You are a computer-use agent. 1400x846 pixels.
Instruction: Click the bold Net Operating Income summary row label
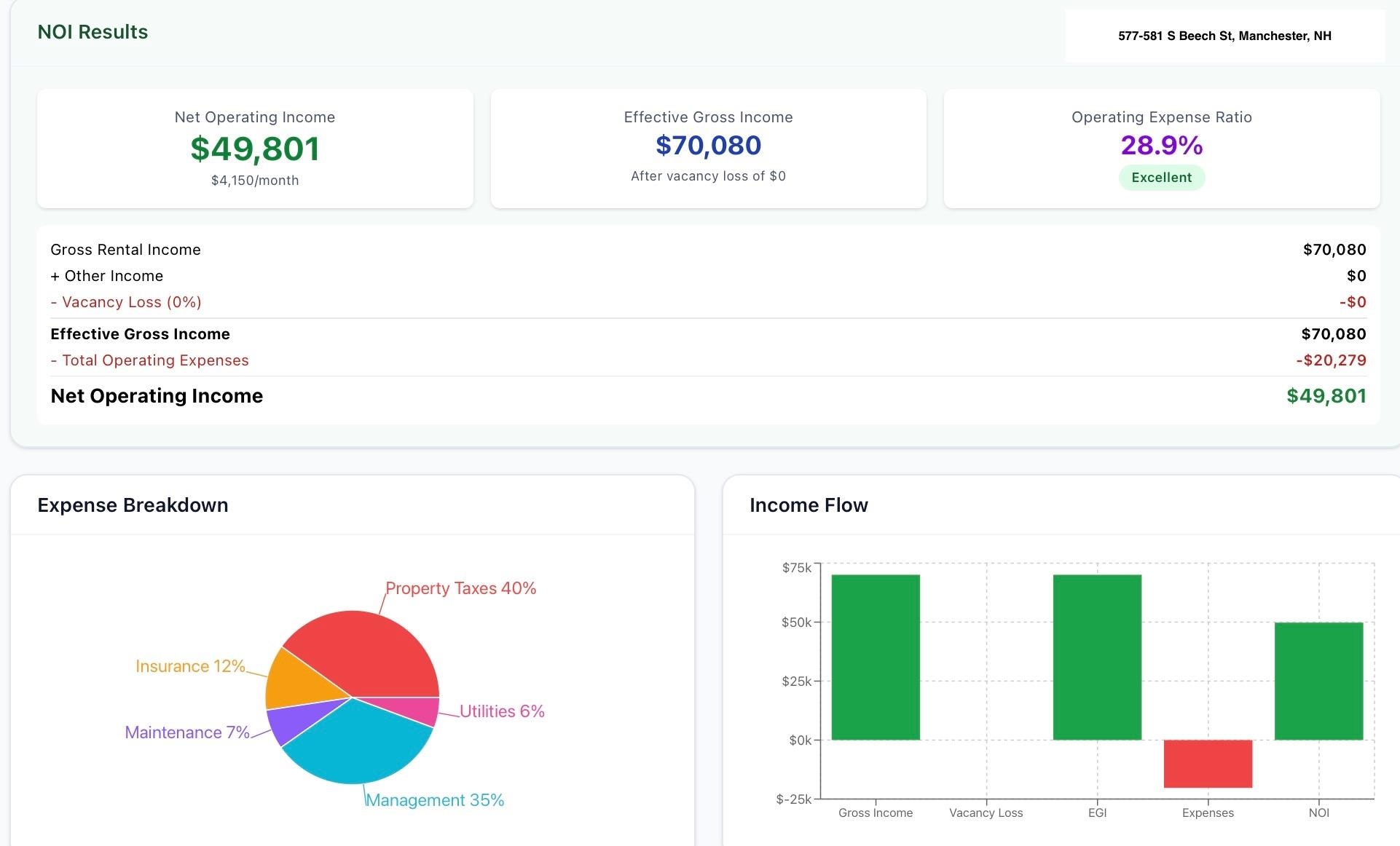click(157, 396)
